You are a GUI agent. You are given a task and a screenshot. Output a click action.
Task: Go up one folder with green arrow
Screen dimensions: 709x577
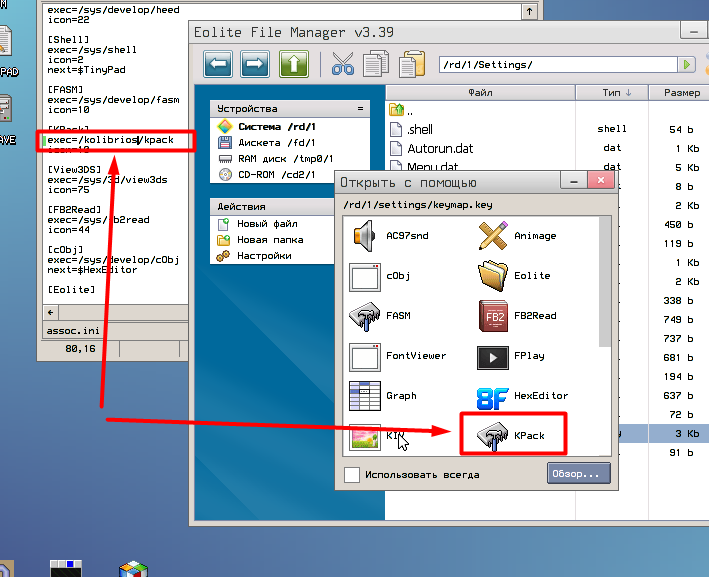coord(293,64)
